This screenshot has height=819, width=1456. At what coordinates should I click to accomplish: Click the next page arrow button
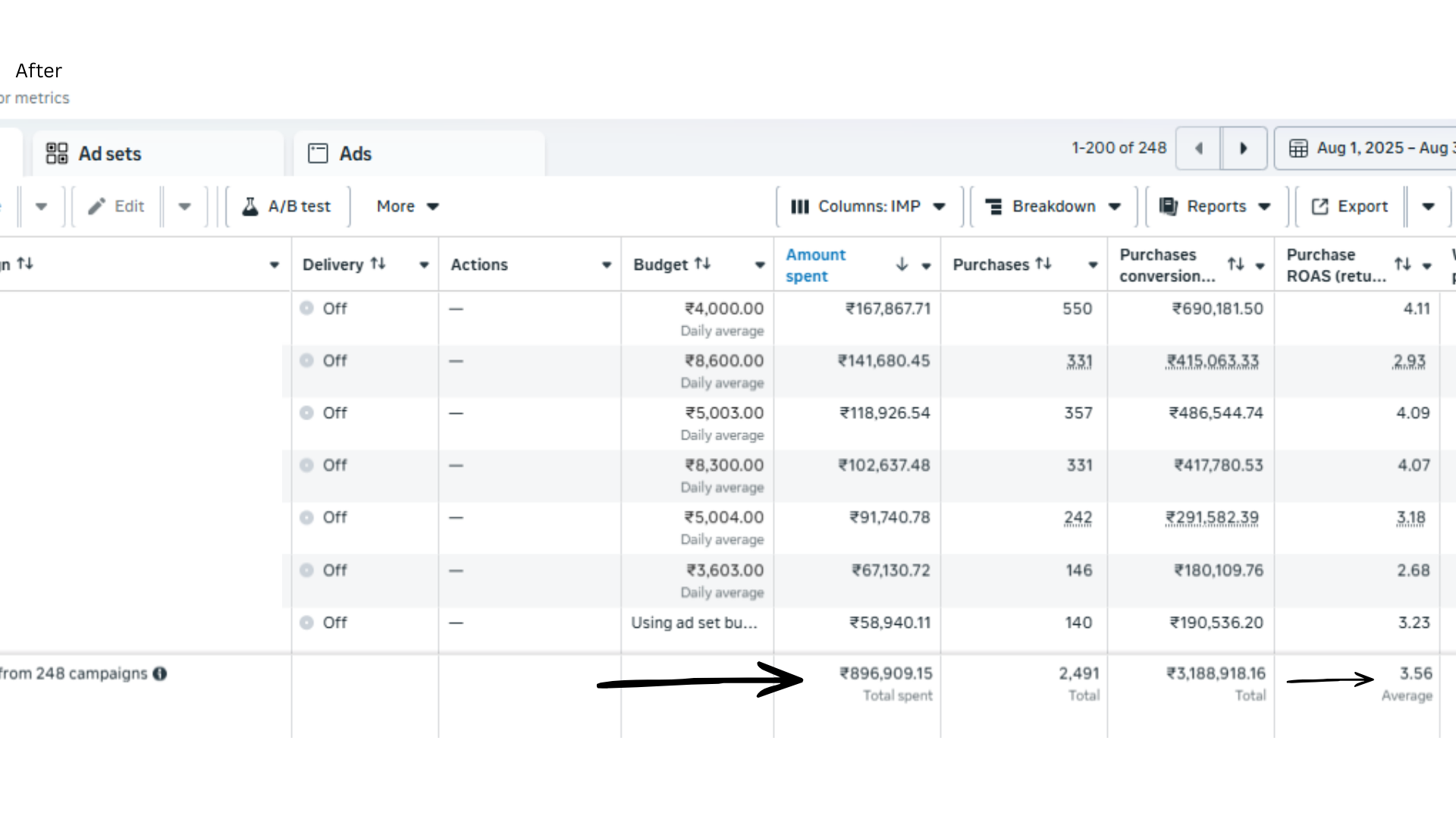(x=1244, y=149)
